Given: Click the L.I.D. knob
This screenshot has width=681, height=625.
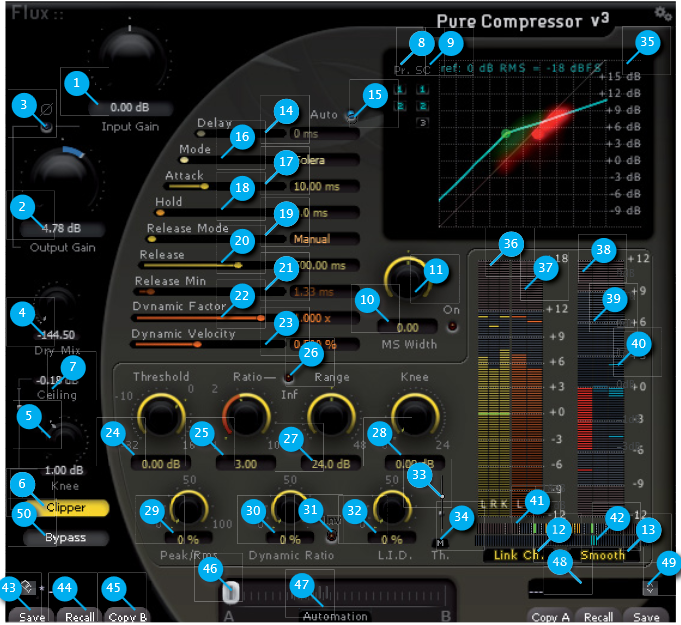Looking at the screenshot, I should pos(387,510).
